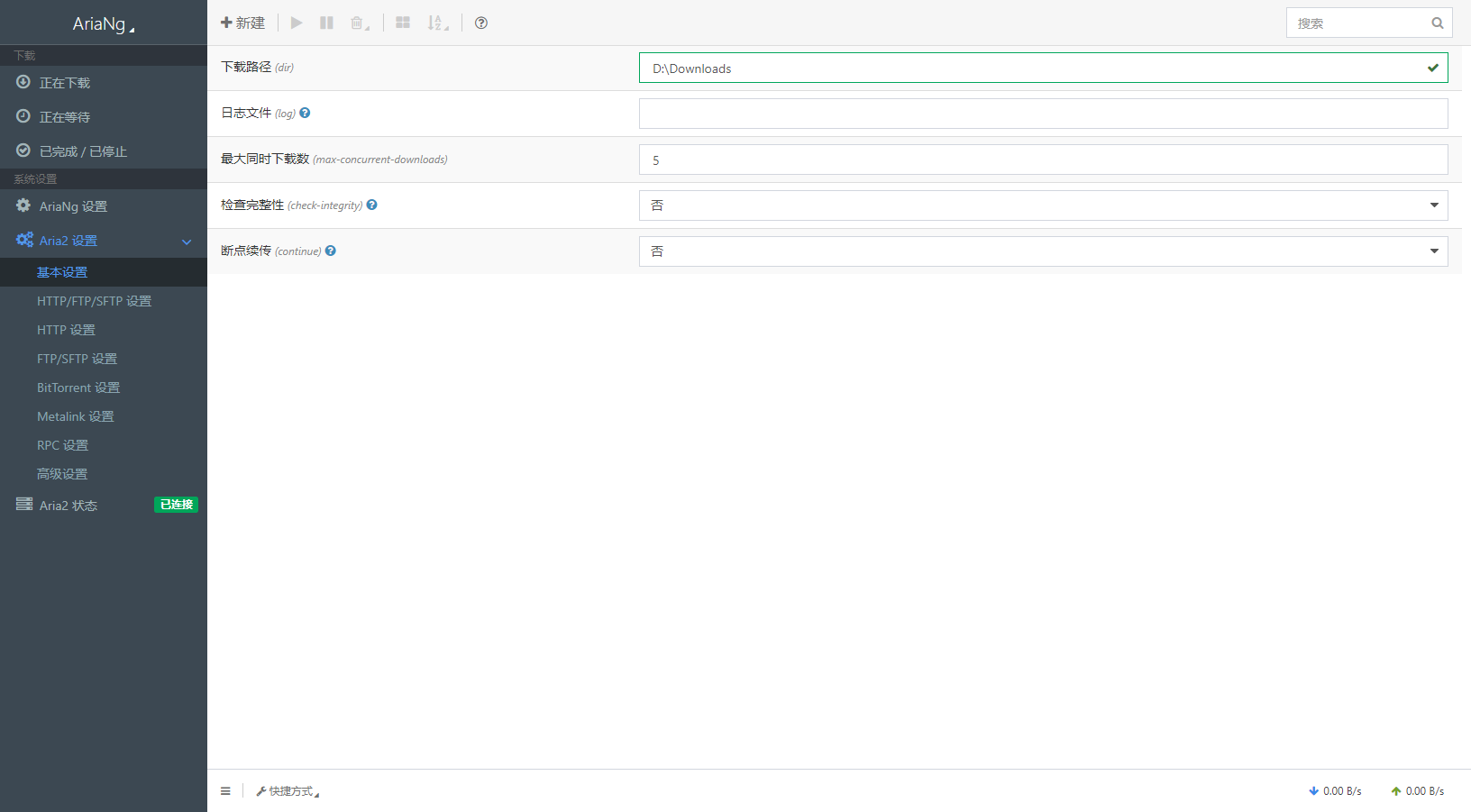Go to 正在等待 waiting list
Screen dimensions: 1471x812
(104, 117)
